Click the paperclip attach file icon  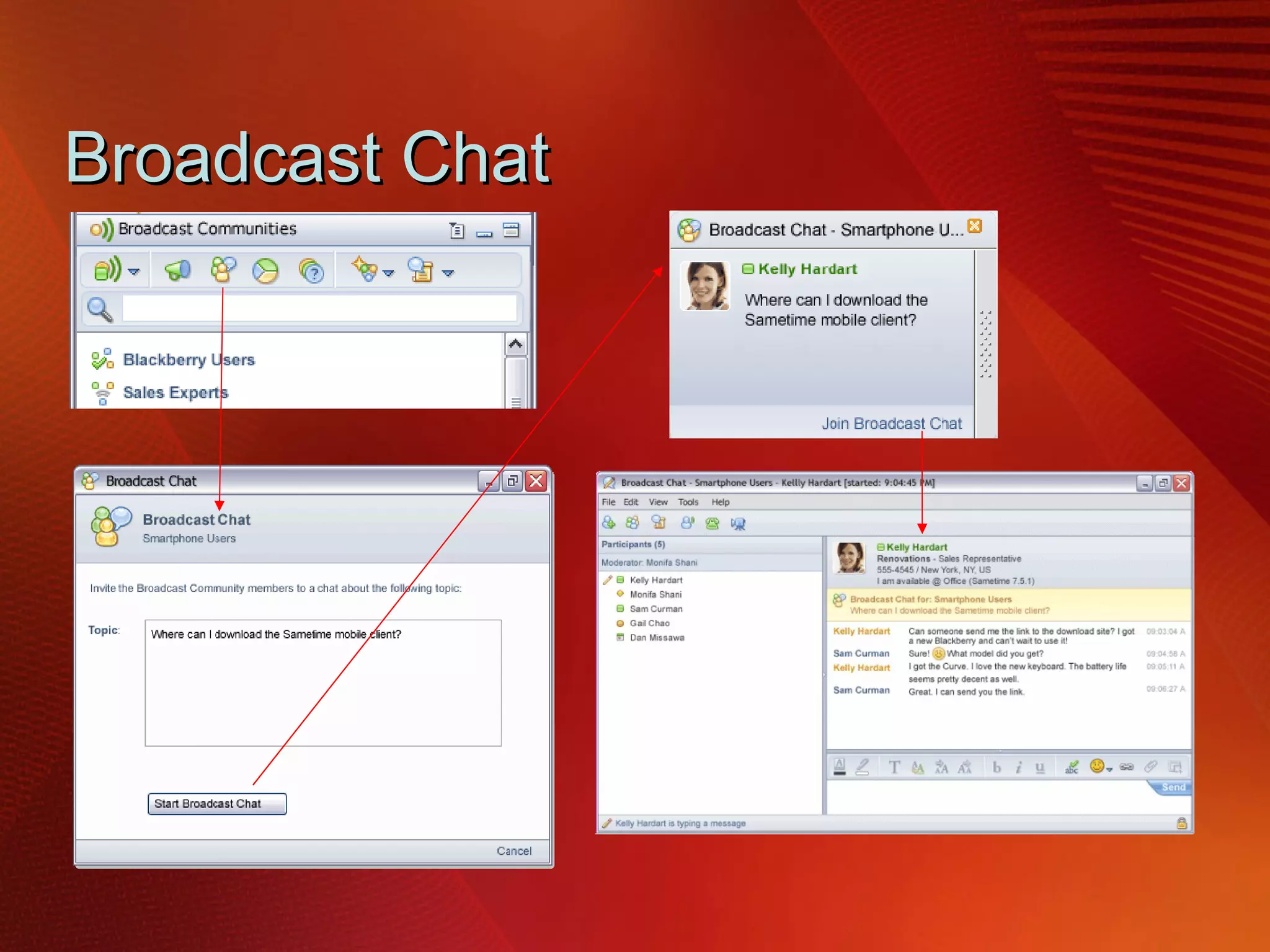[1150, 767]
